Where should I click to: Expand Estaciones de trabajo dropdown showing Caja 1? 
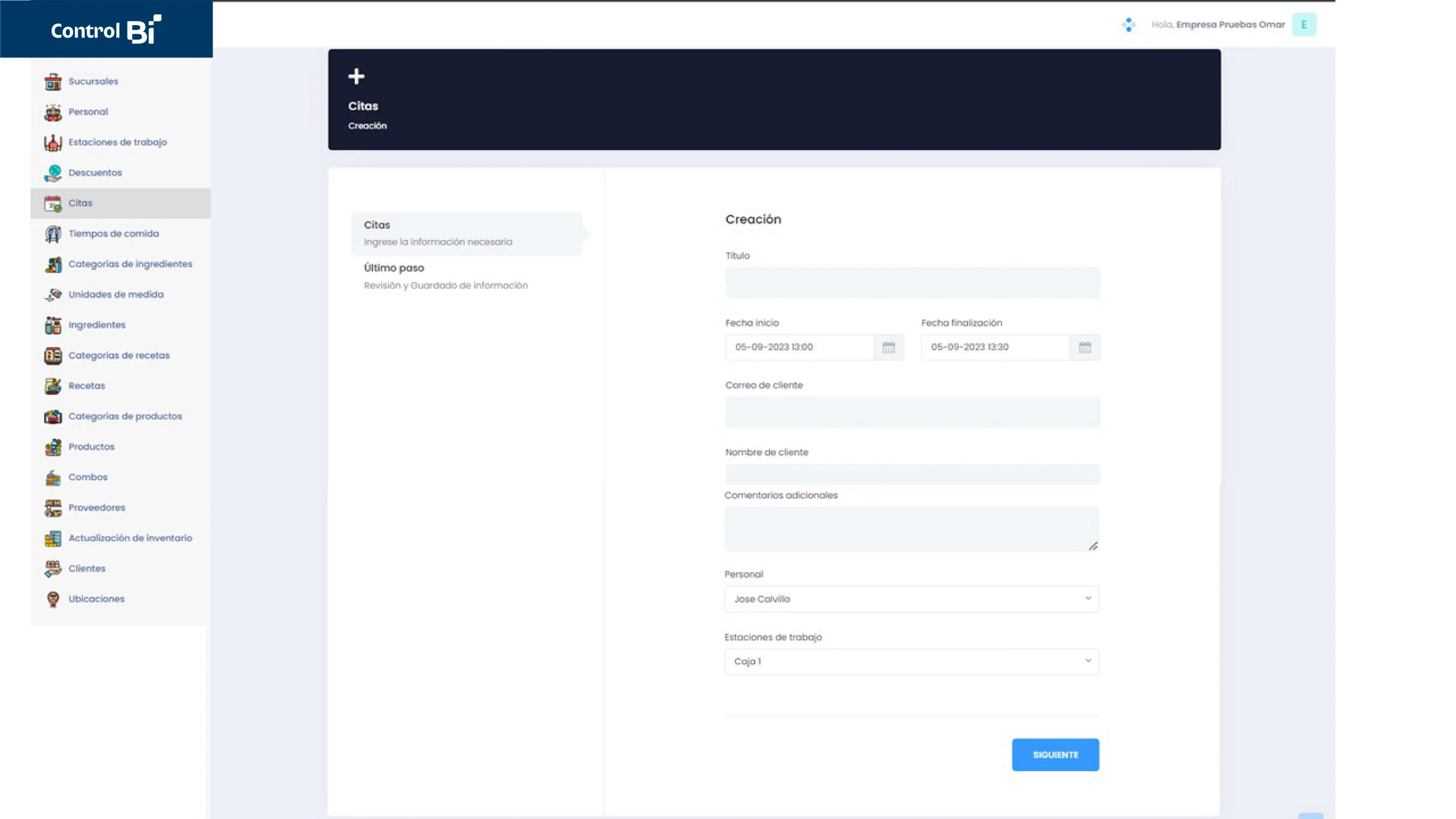tap(912, 661)
